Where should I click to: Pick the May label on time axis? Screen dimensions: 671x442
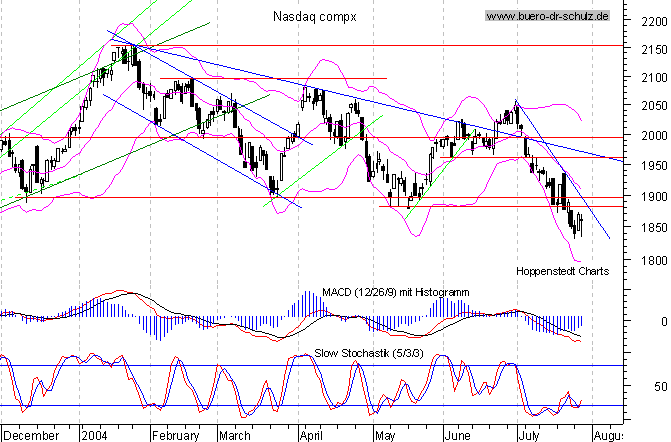[384, 435]
